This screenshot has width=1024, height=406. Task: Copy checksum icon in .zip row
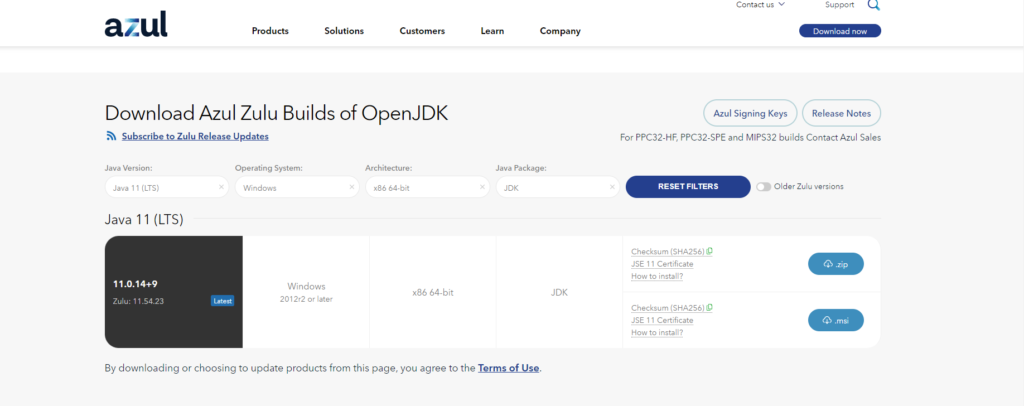(710, 251)
